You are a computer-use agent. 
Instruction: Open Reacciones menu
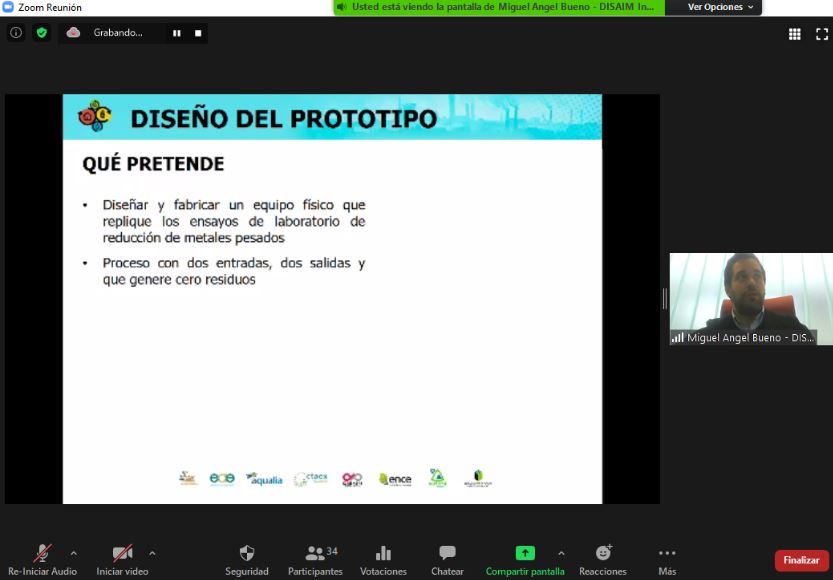coord(603,559)
